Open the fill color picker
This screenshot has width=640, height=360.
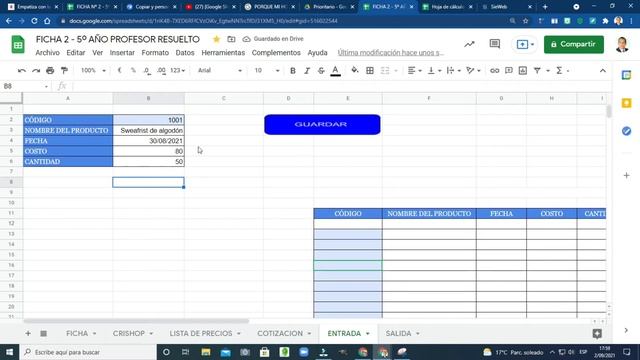(x=355, y=71)
